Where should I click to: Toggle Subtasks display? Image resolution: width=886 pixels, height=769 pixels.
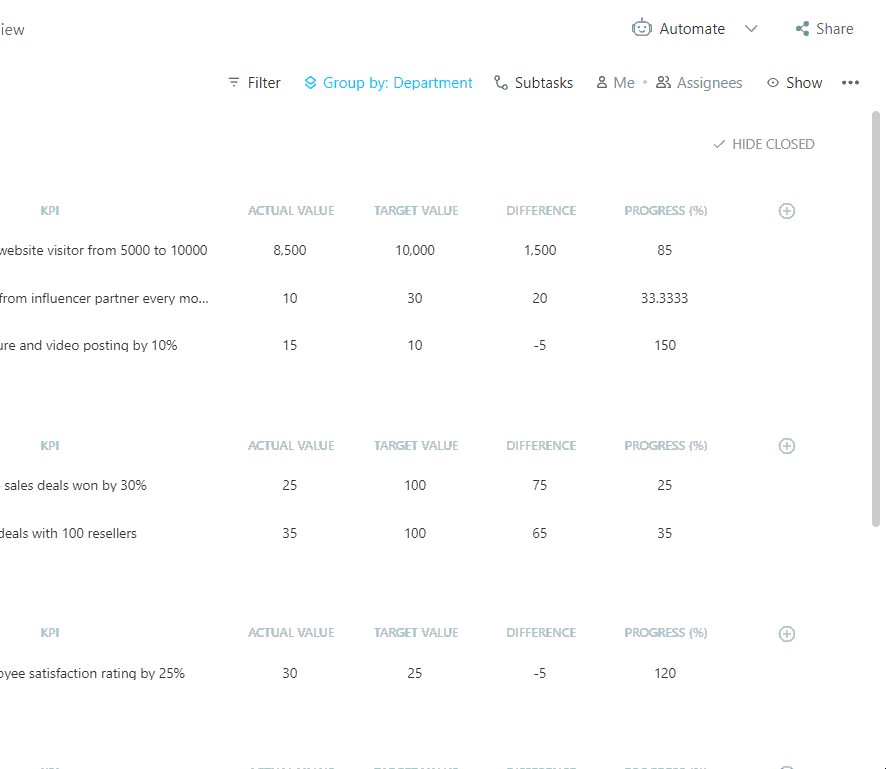(533, 83)
